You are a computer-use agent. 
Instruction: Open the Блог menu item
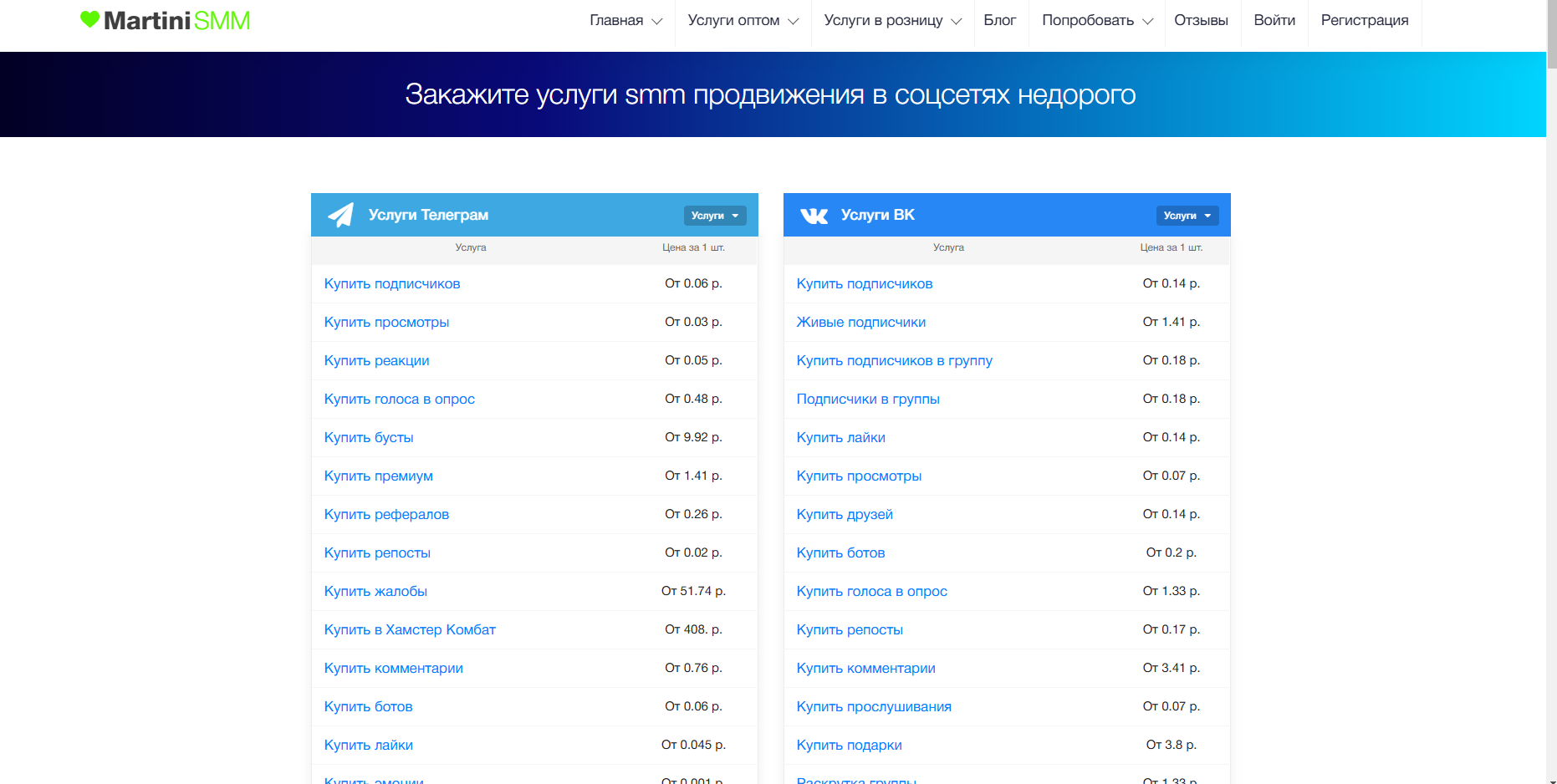click(1000, 20)
